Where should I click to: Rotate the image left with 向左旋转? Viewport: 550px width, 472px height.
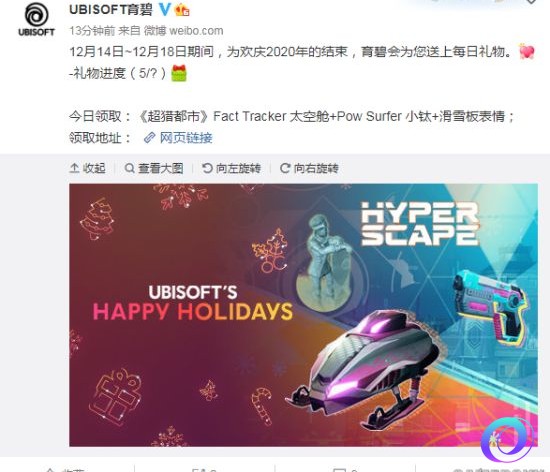click(x=232, y=168)
